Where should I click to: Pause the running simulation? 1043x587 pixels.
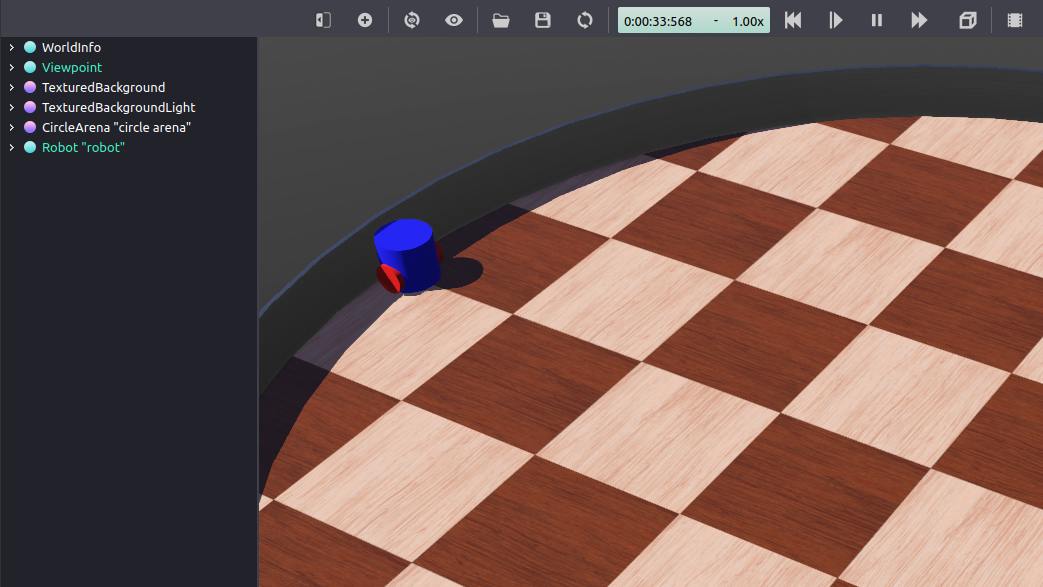(877, 20)
